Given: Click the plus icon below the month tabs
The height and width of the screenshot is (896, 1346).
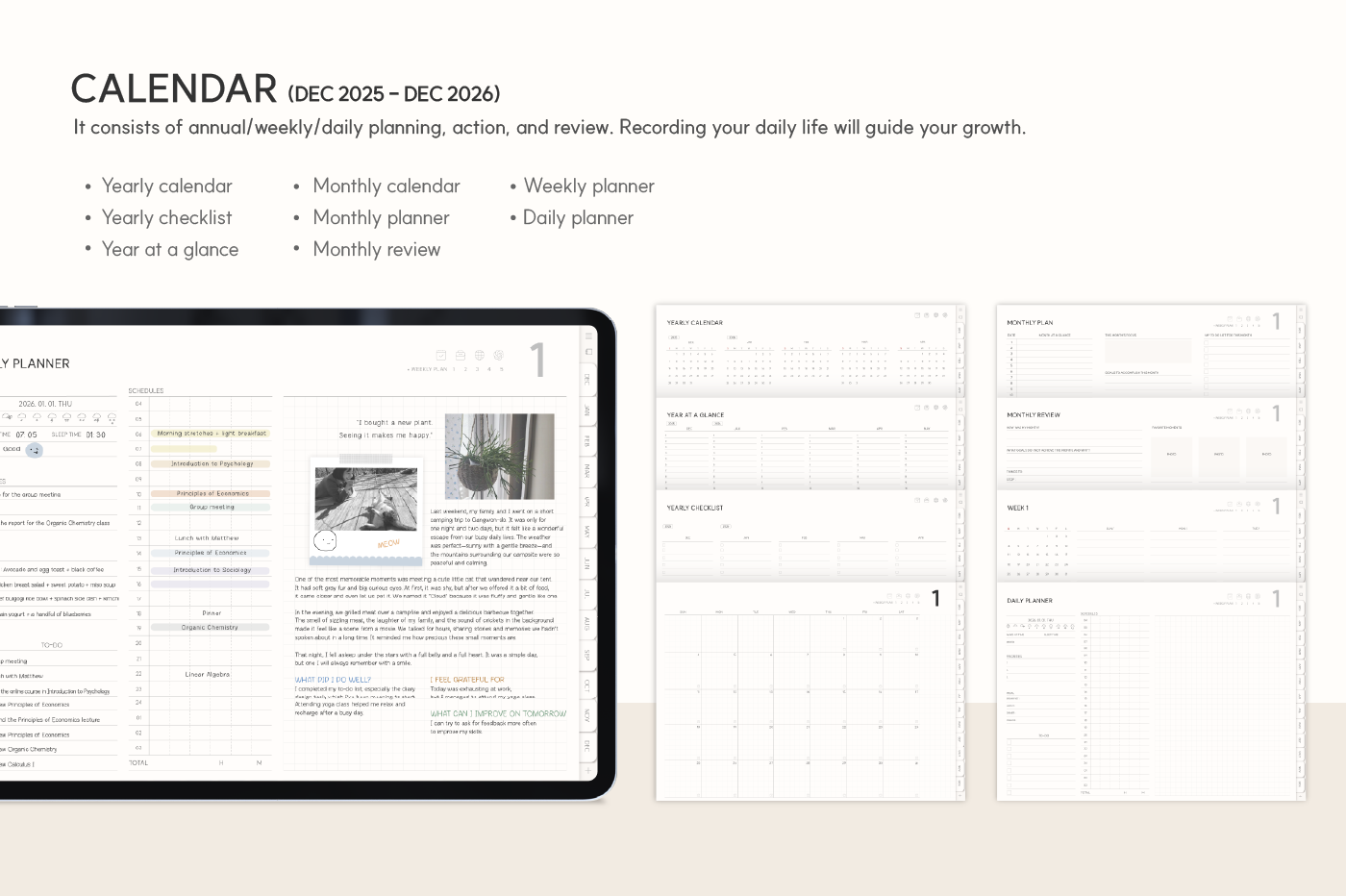Looking at the screenshot, I should click(588, 771).
